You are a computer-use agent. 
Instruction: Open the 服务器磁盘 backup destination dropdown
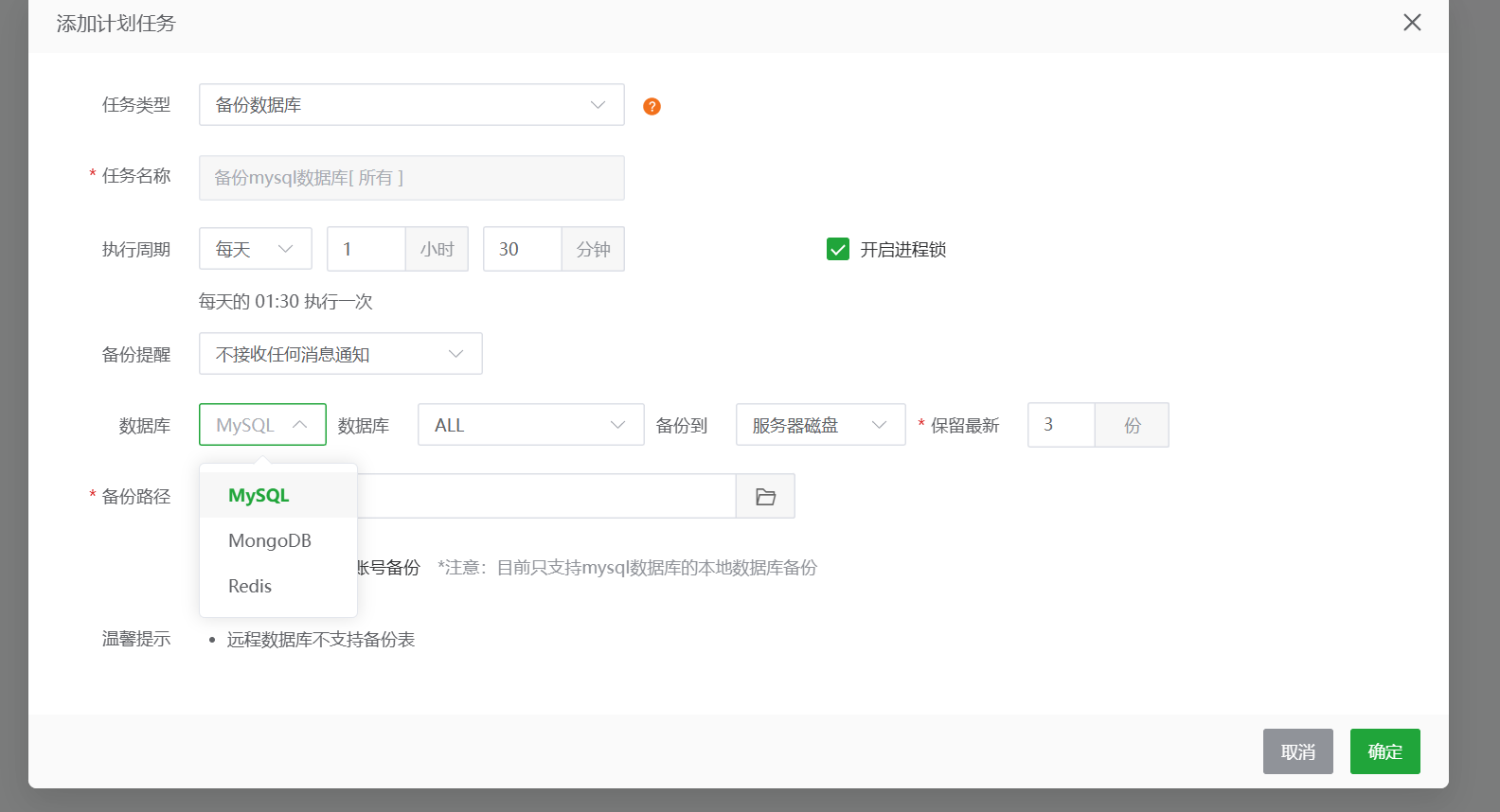821,425
